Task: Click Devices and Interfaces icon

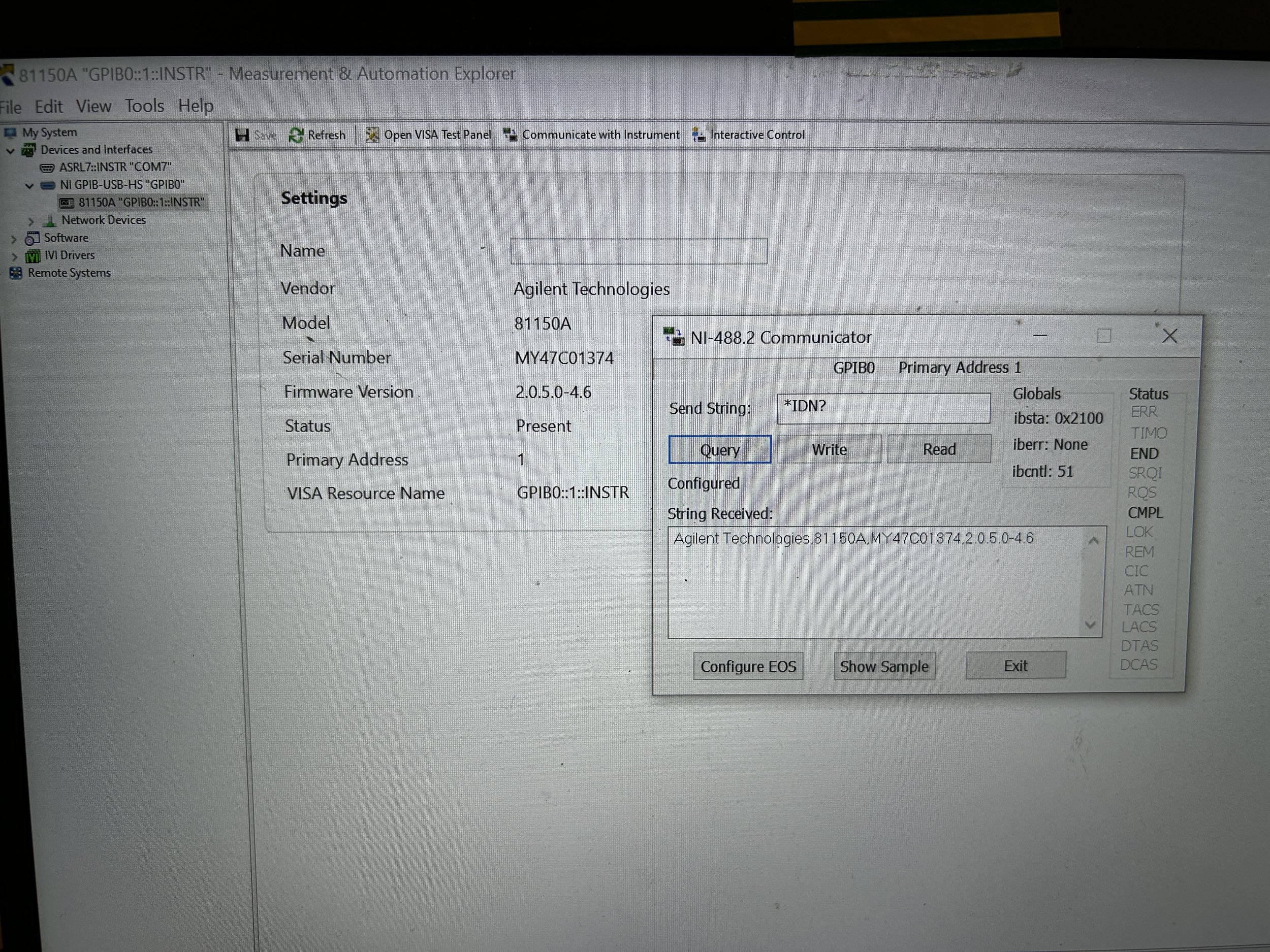Action: point(29,150)
